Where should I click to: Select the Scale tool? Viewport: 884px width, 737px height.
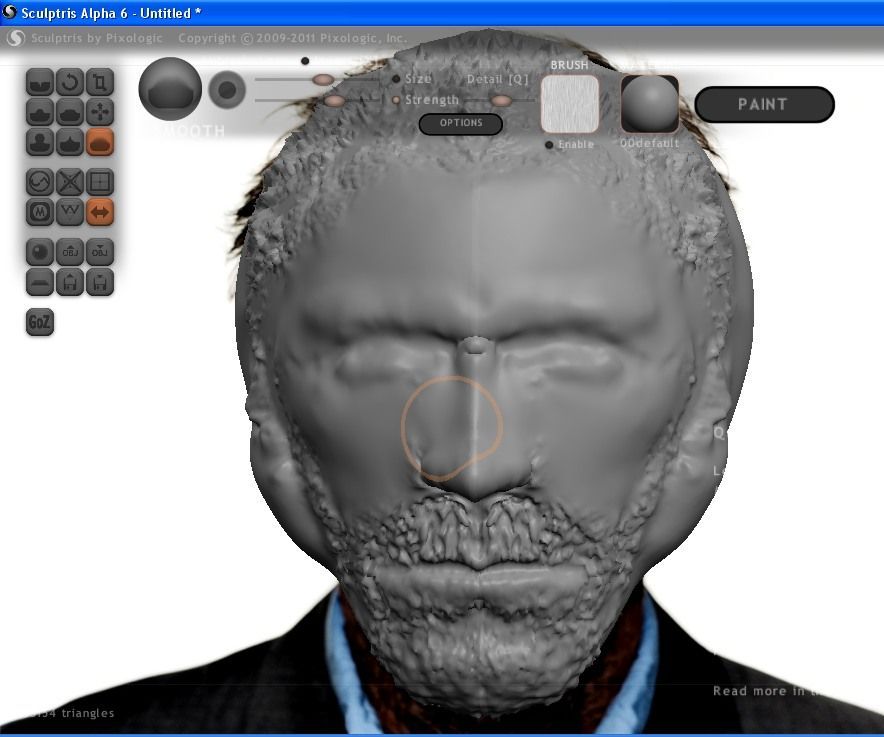[x=99, y=83]
